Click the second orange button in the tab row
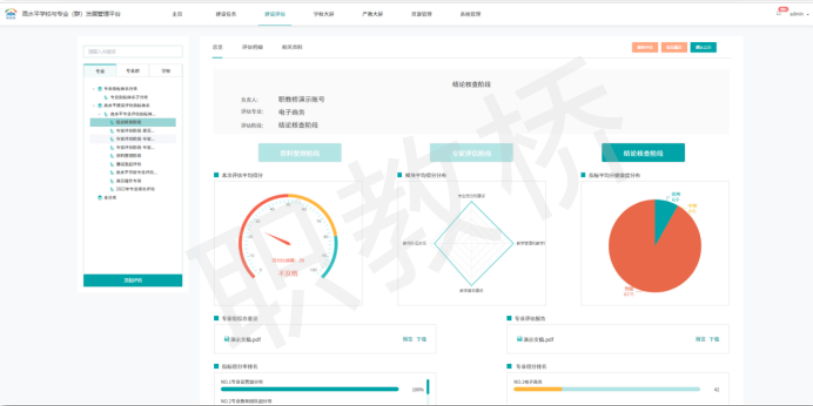 (674, 47)
